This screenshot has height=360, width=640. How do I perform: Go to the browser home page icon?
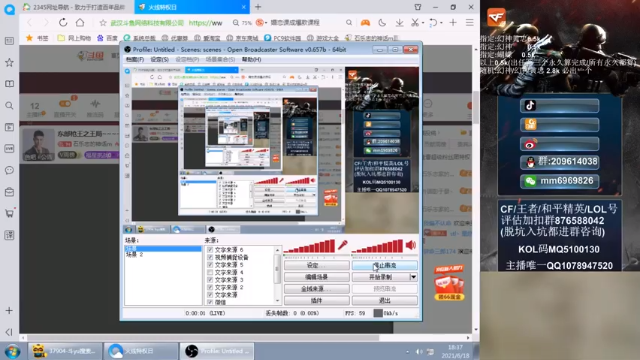(x=80, y=22)
